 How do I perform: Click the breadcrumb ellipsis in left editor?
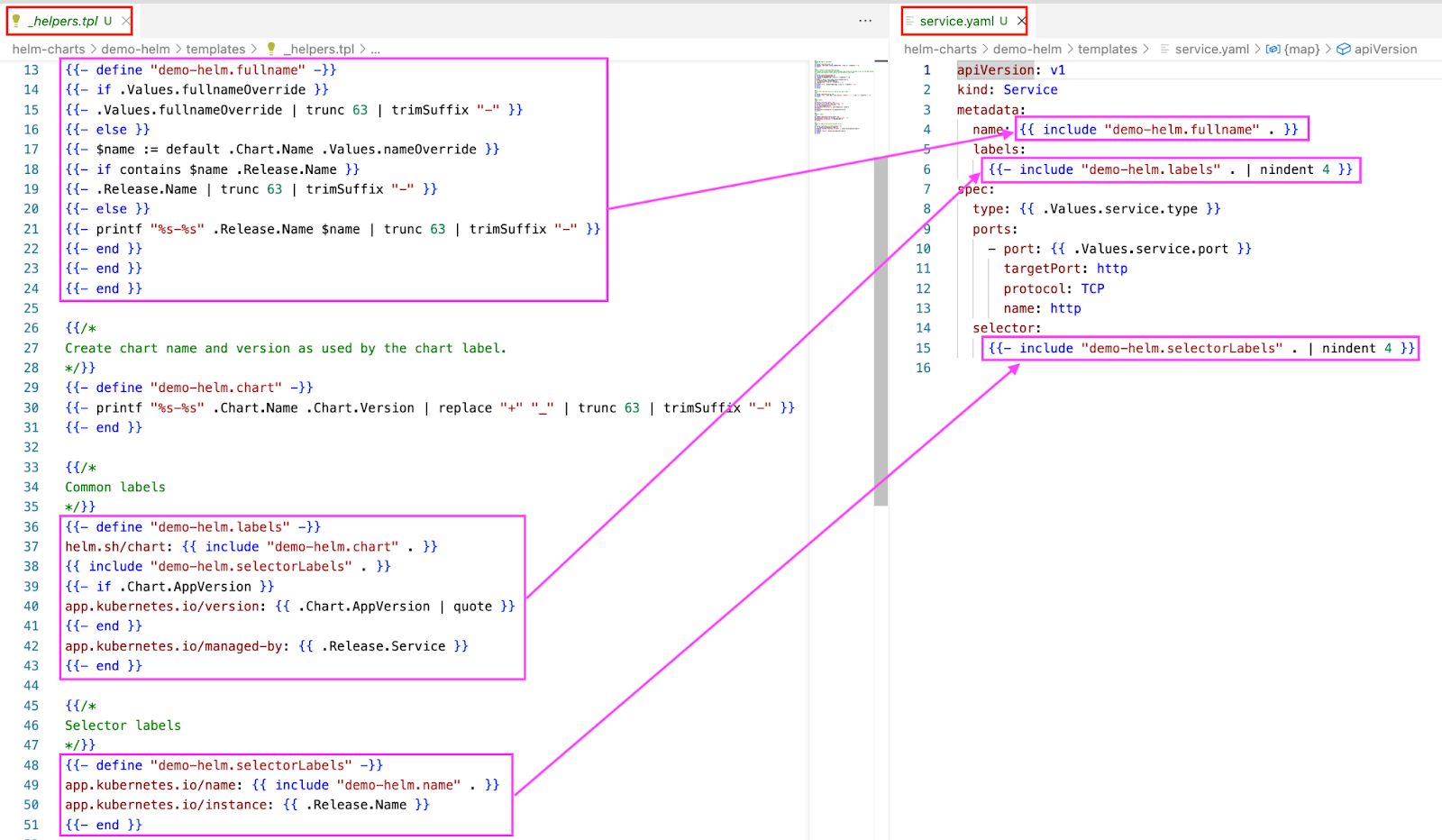pyautogui.click(x=375, y=50)
